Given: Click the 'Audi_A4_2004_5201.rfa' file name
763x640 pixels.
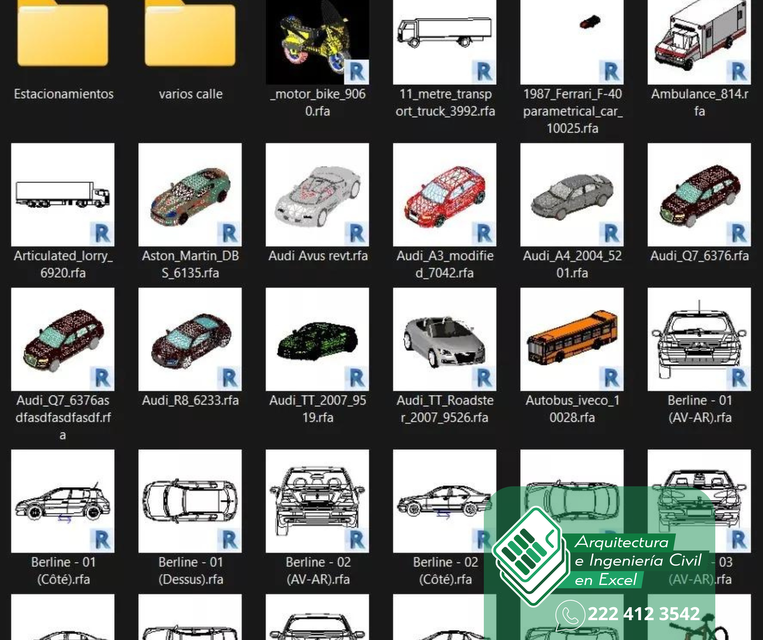Looking at the screenshot, I should click(572, 264).
